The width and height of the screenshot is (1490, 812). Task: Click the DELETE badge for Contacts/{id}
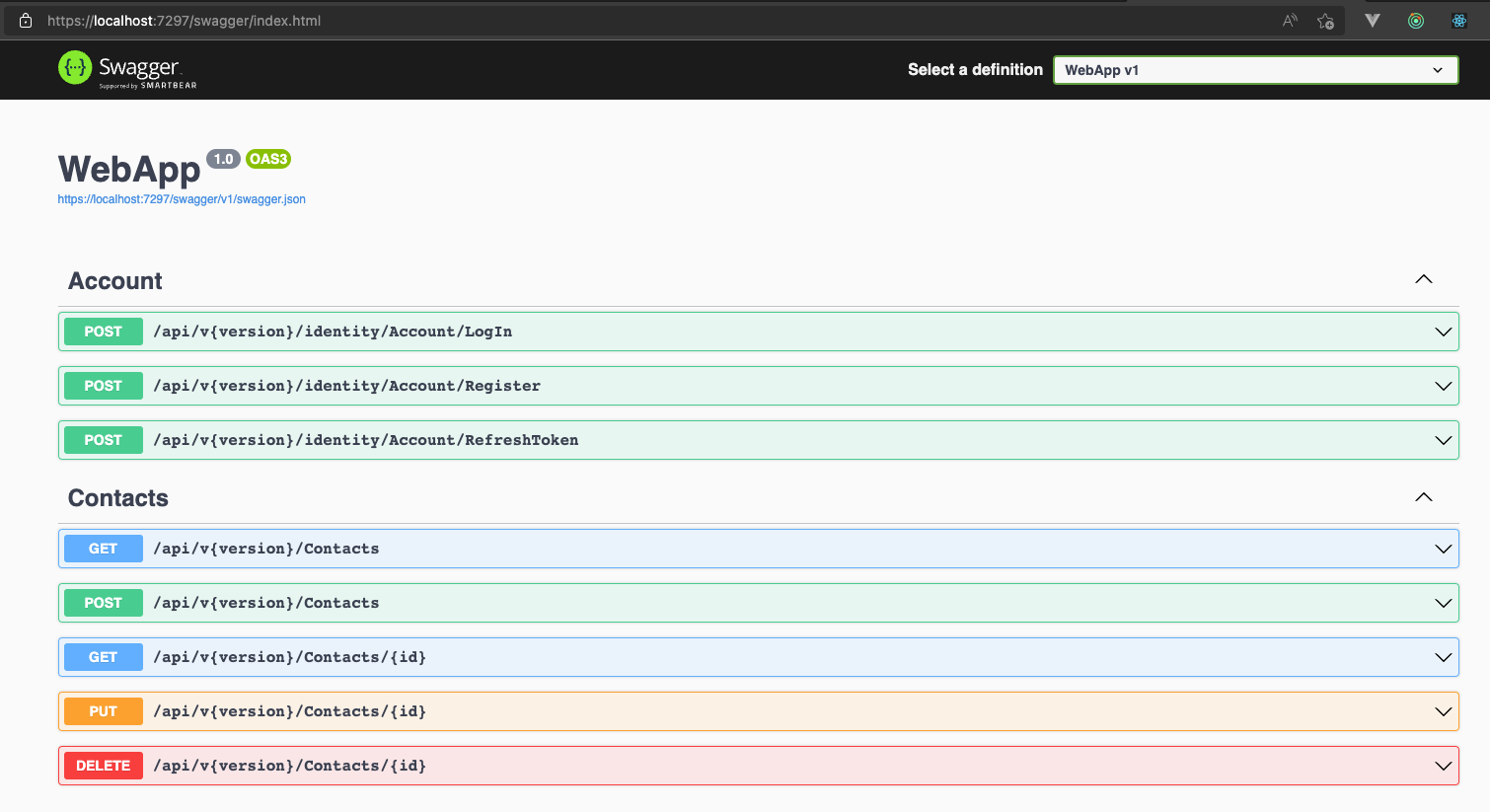(104, 766)
